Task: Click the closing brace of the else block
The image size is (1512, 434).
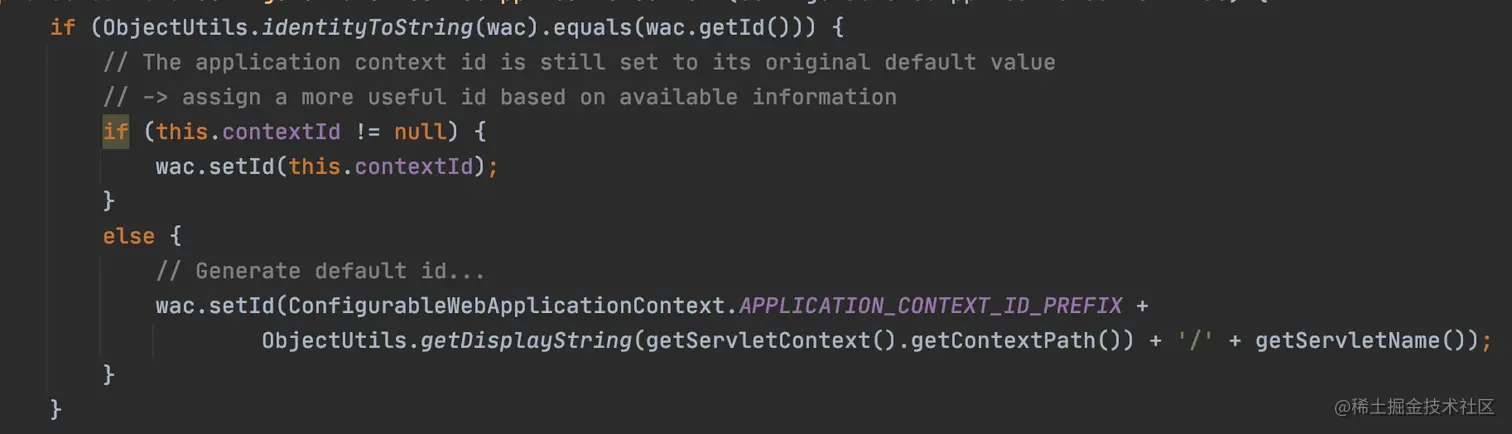Action: [109, 375]
